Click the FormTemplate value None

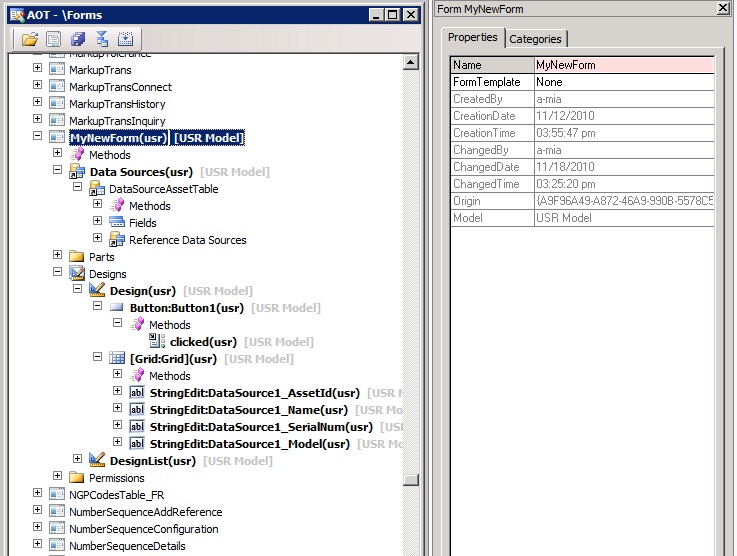click(624, 82)
